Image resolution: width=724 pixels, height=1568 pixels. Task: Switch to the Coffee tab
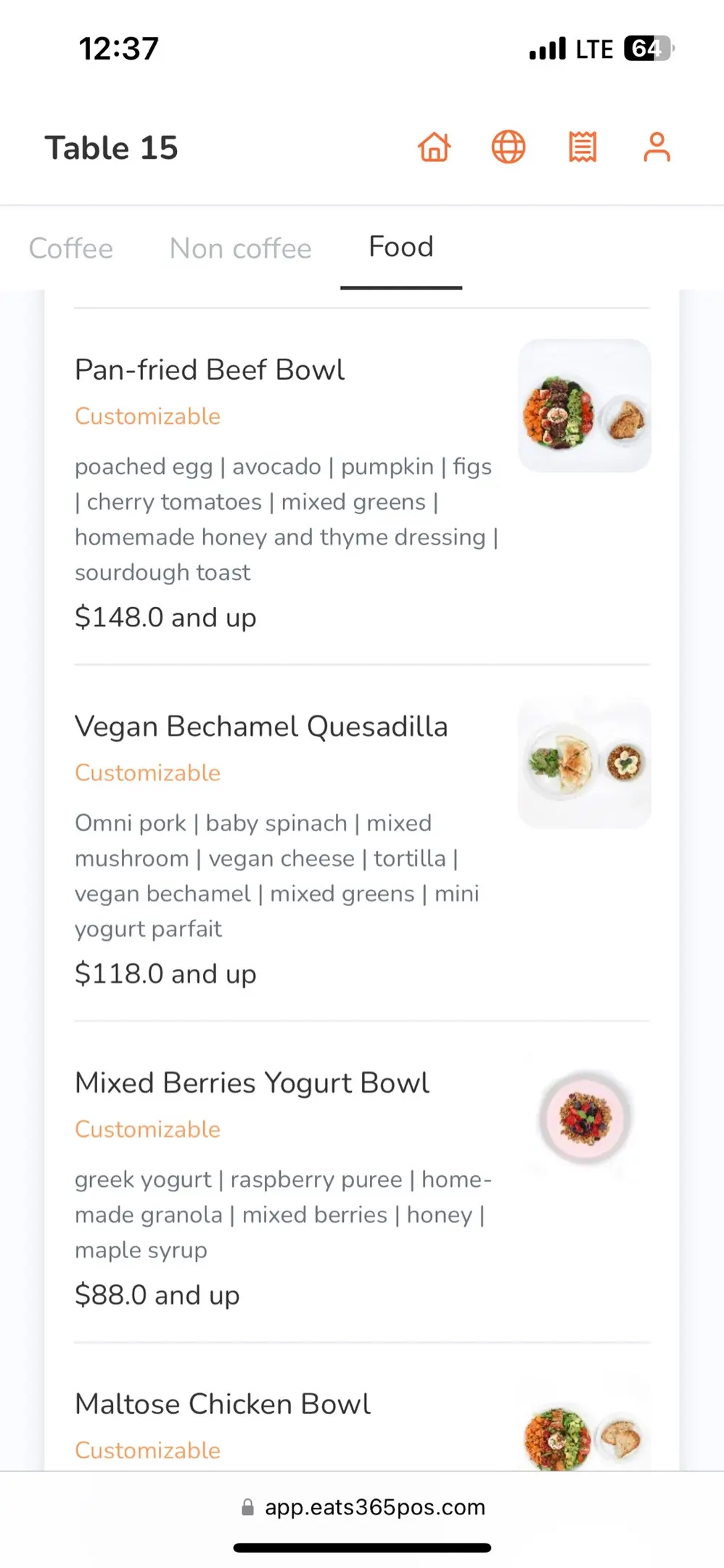coord(71,248)
